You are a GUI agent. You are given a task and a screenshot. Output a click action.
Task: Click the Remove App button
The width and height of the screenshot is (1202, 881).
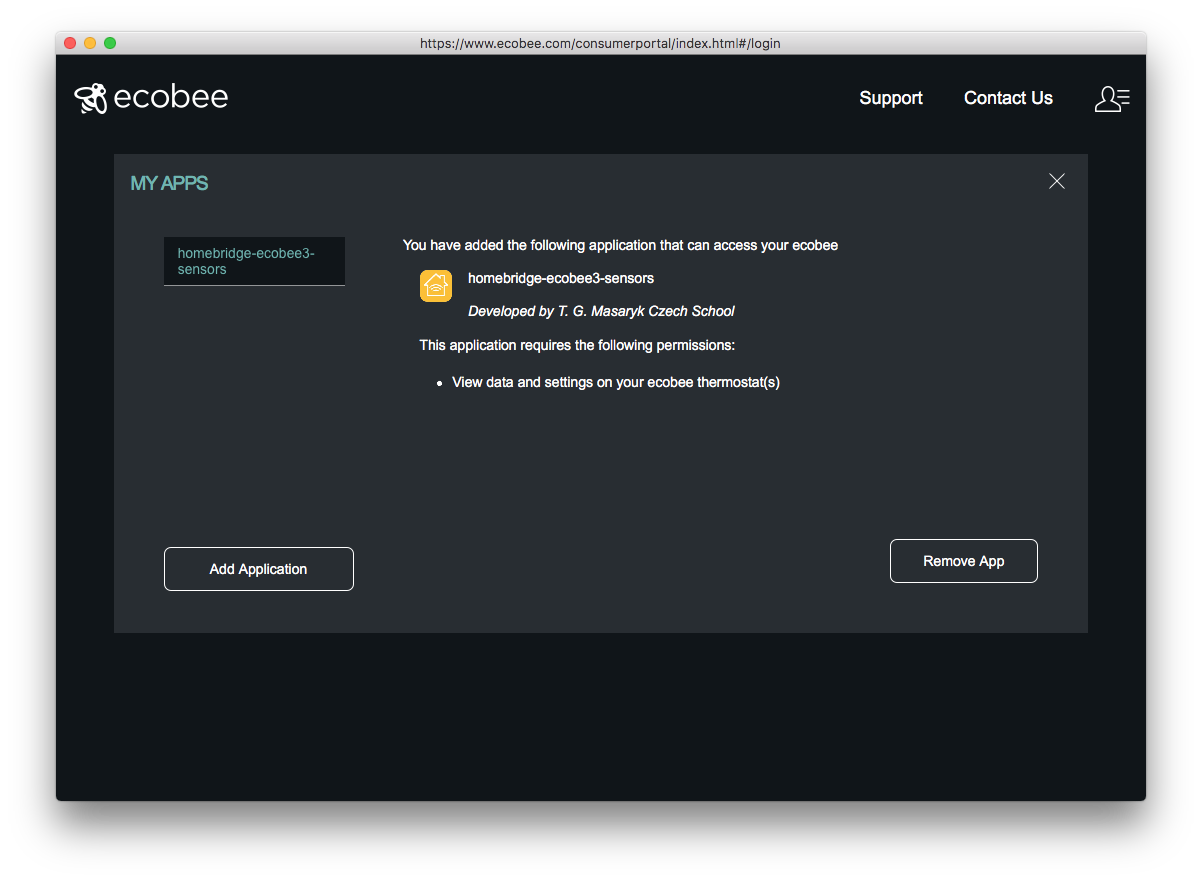tap(964, 561)
